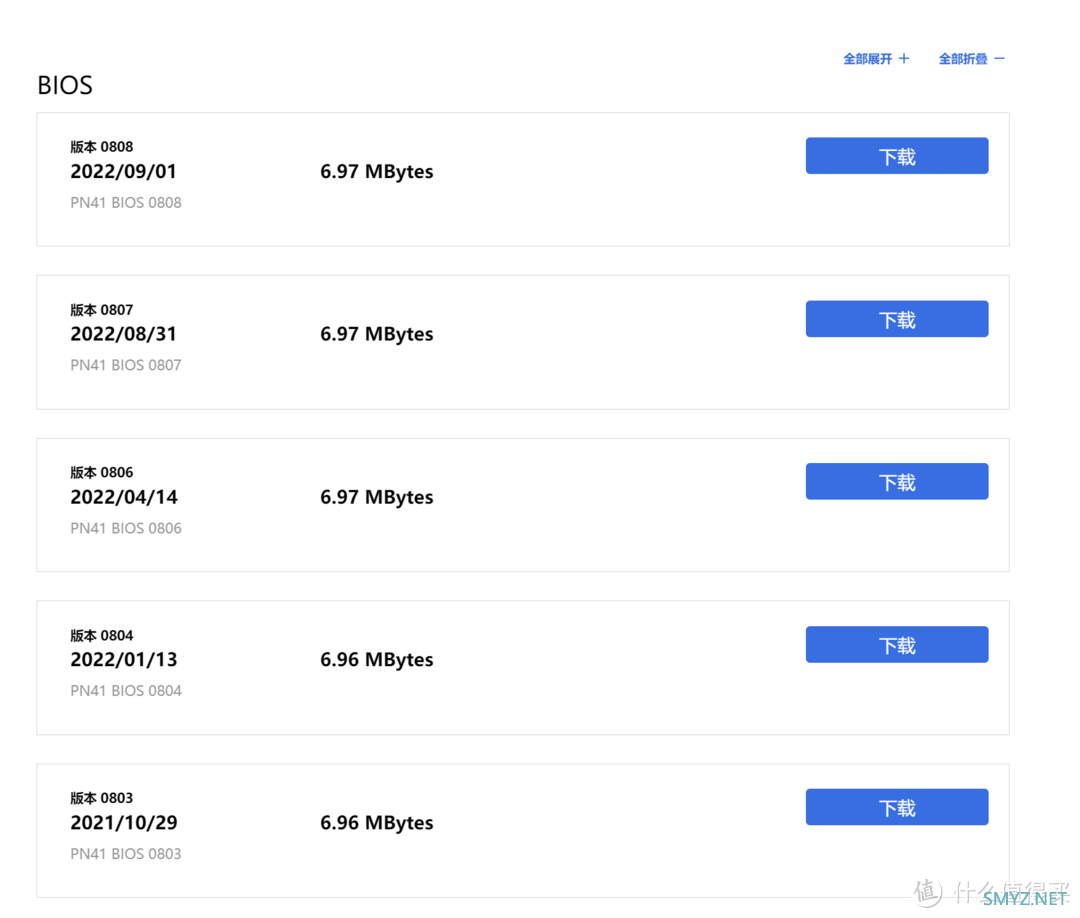Image resolution: width=1080 pixels, height=918 pixels.
Task: Click the date 2022/01/13
Action: tap(123, 660)
